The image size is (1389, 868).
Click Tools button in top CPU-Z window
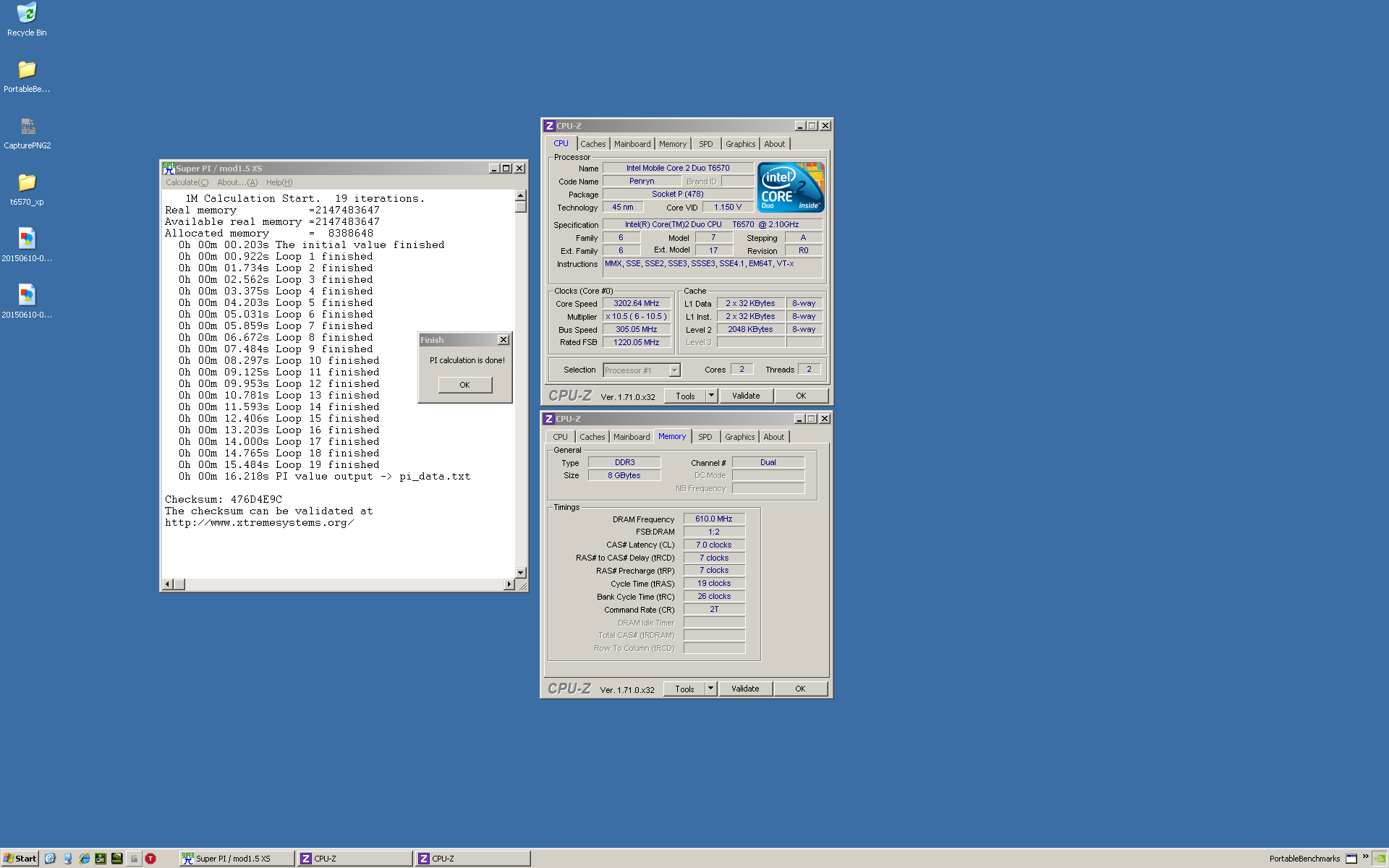click(x=685, y=396)
